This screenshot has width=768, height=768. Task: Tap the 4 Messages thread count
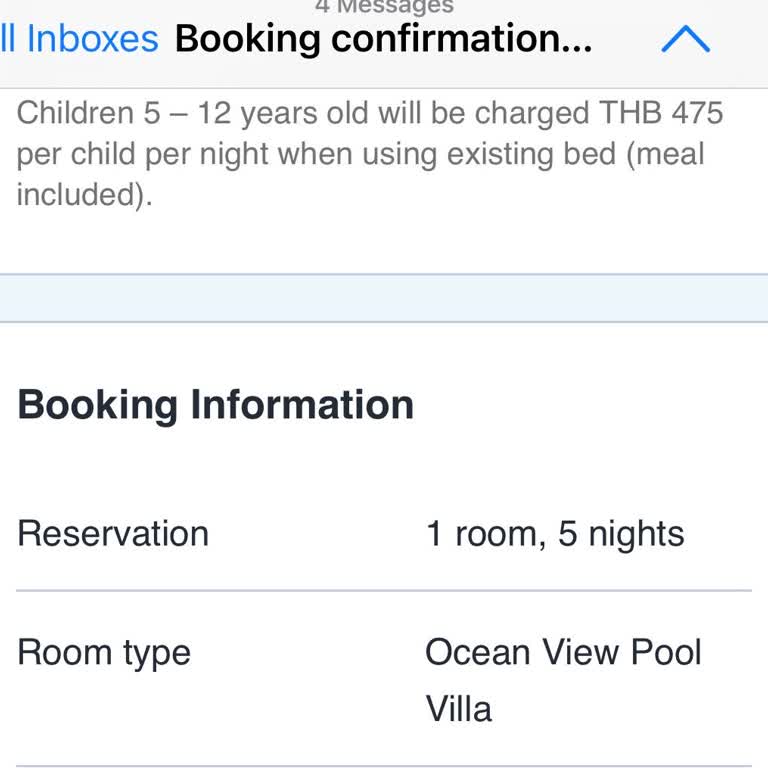(384, 7)
